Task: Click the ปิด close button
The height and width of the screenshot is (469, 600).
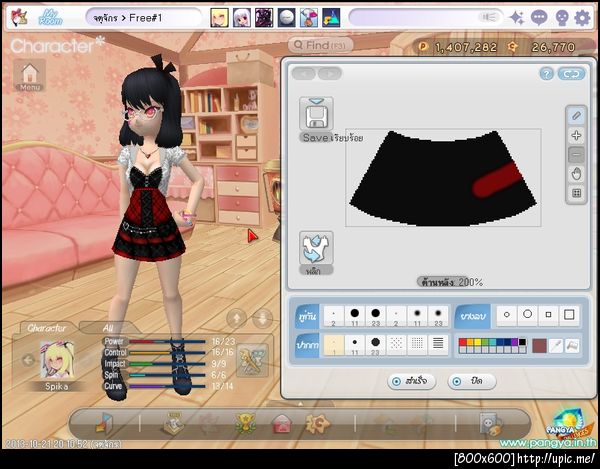Action: [x=472, y=381]
